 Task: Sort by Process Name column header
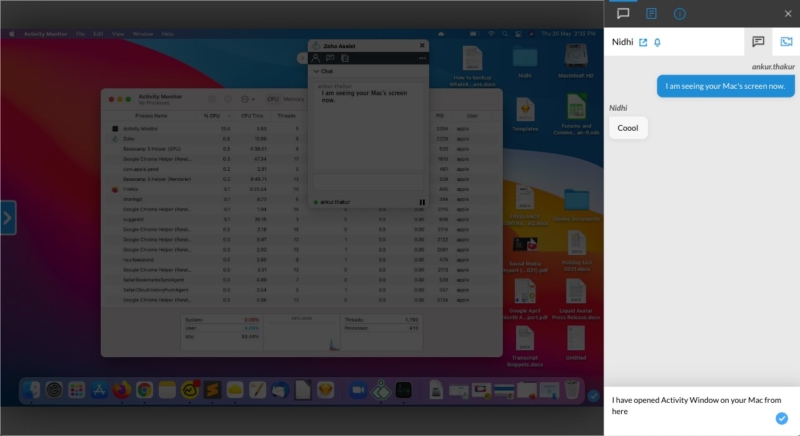pos(151,116)
